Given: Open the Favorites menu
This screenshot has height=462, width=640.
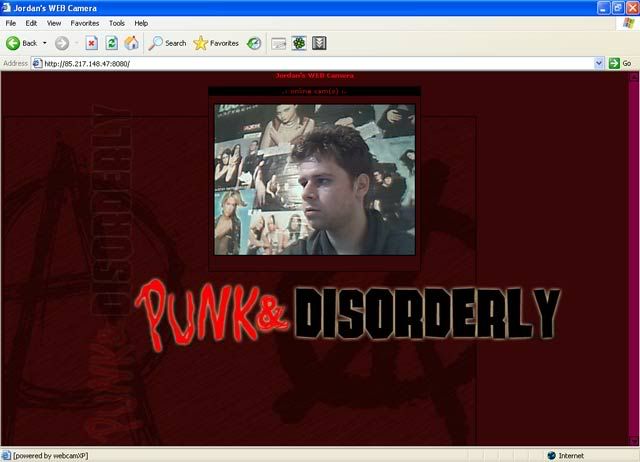Looking at the screenshot, I should [85, 23].
